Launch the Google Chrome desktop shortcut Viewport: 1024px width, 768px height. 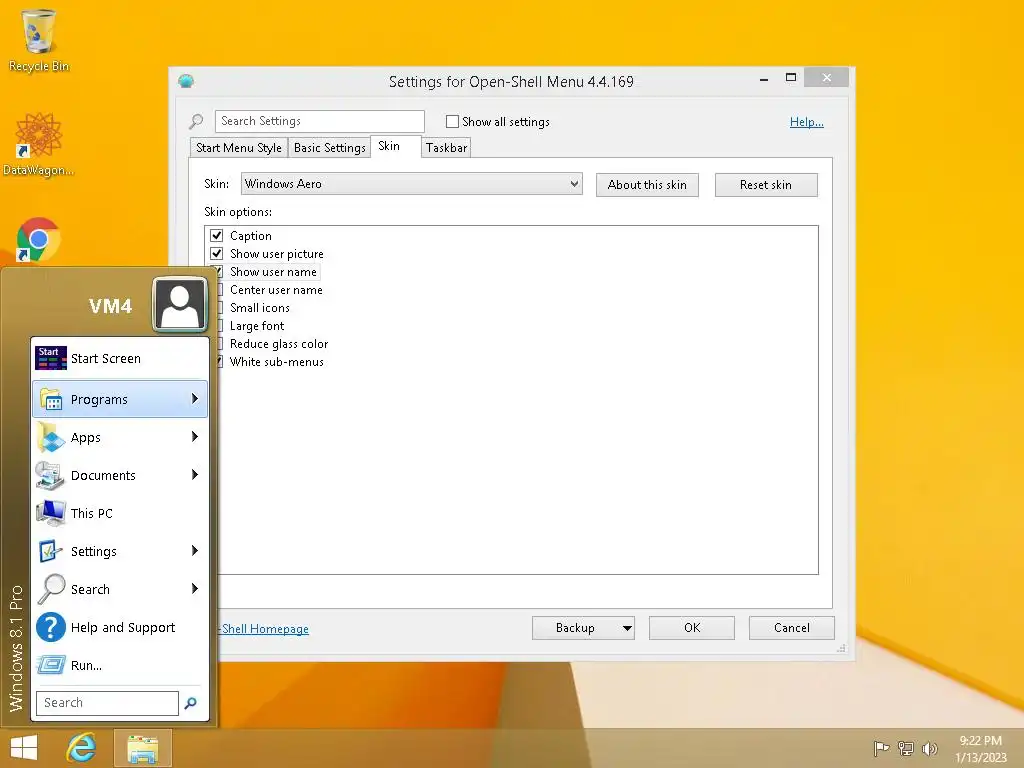39,239
